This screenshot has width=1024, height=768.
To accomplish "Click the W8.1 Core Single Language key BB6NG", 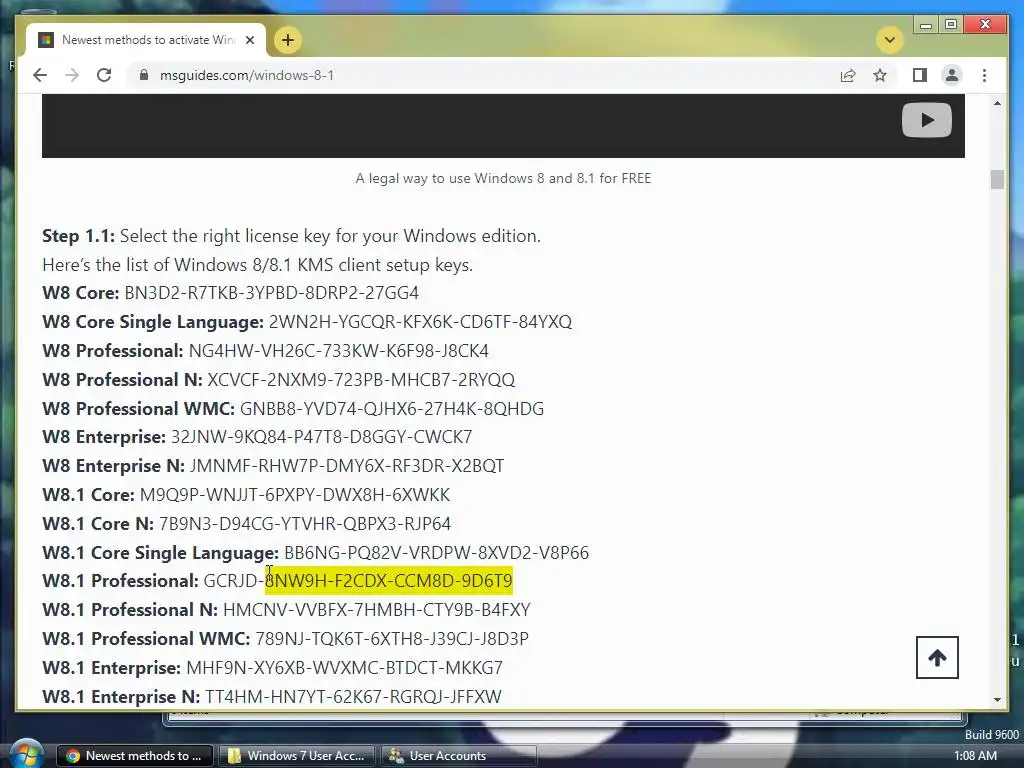I will click(436, 552).
